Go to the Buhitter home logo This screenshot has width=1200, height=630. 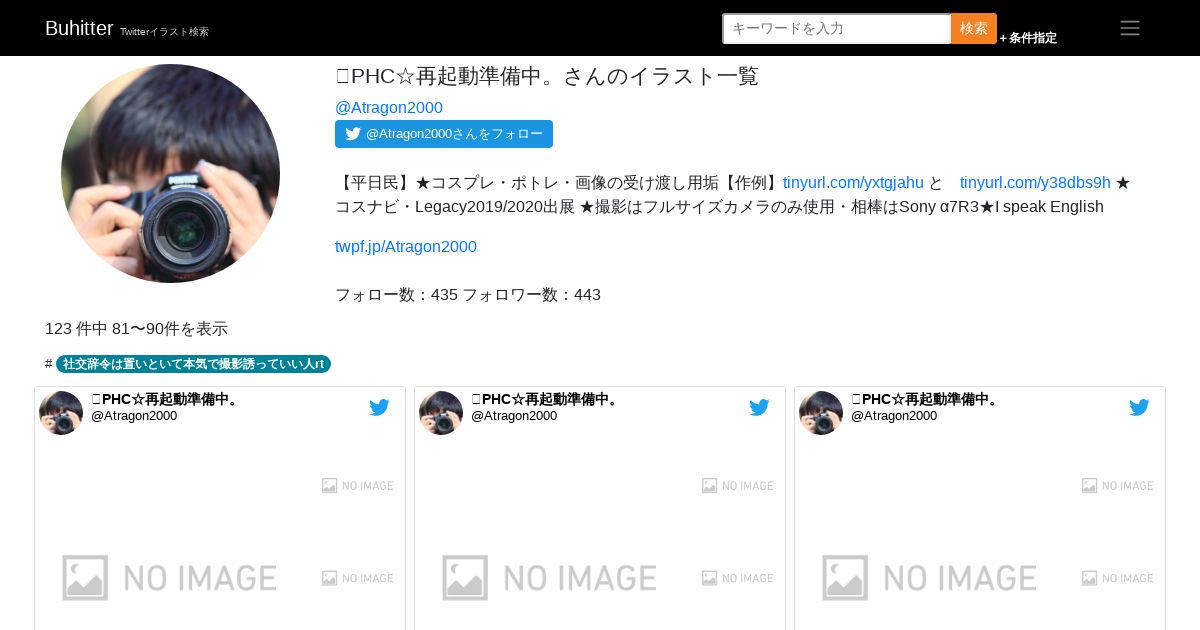click(79, 28)
